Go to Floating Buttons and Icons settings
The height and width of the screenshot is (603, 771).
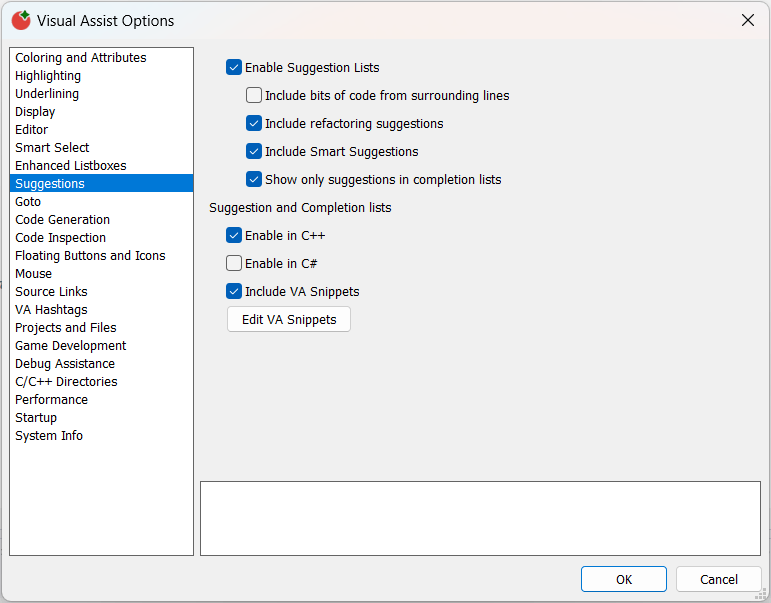pyautogui.click(x=90, y=256)
